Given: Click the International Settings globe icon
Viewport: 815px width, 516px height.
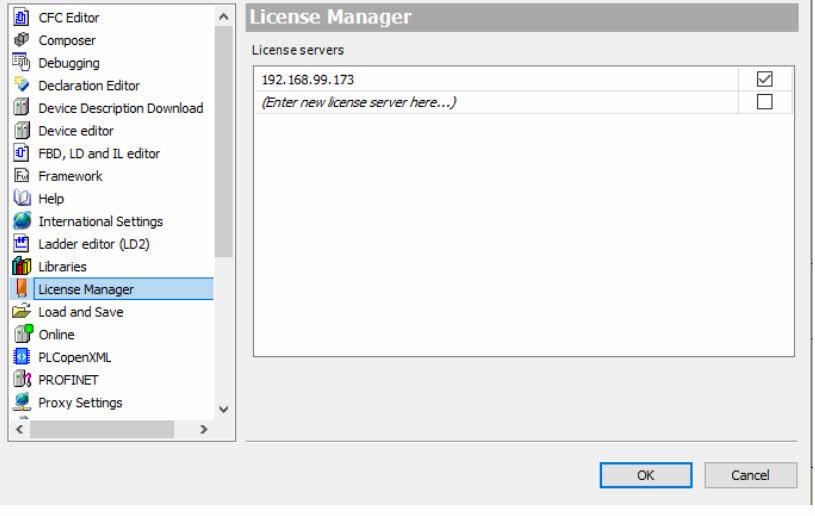Looking at the screenshot, I should point(21,221).
